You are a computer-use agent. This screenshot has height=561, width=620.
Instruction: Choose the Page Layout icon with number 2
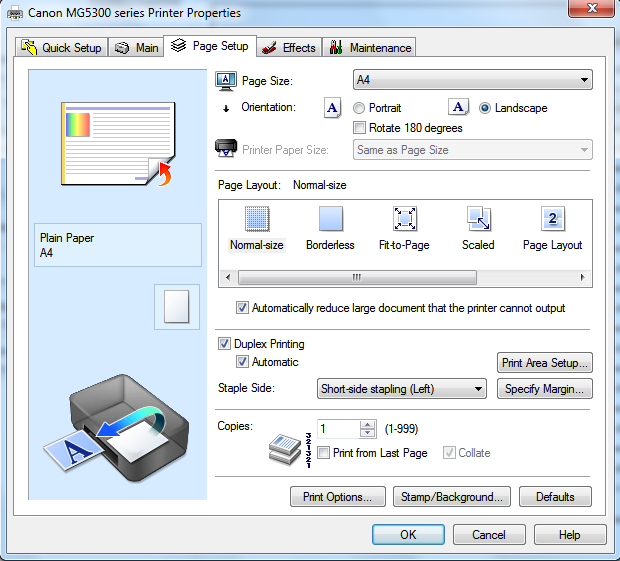[x=552, y=219]
